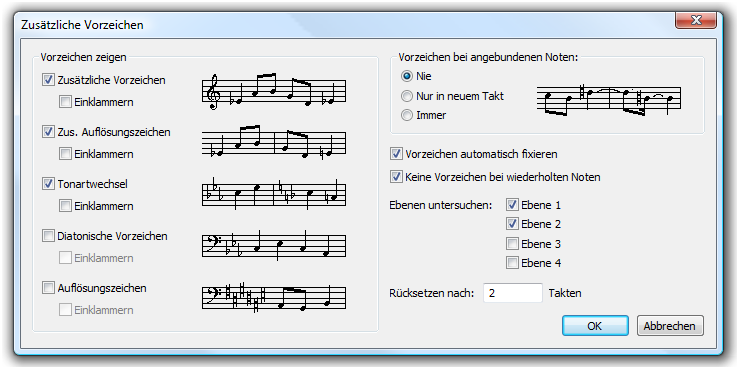Viewport: 745px width, 375px height.
Task: Uncheck the Zusätzliche Vorzeichen checkbox
Action: (48, 79)
